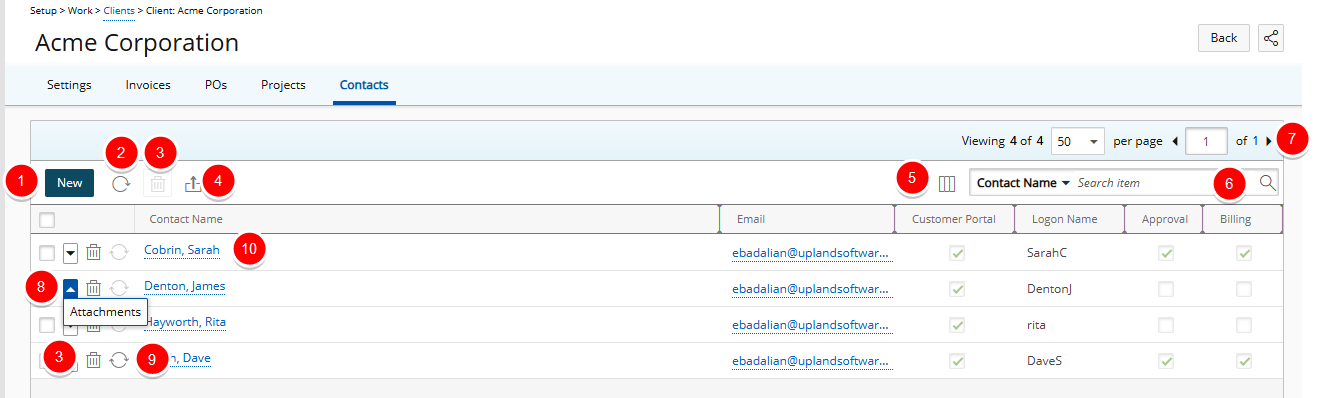The image size is (1322, 398).
Task: Click the email link in the DentonJ row
Action: (x=811, y=289)
